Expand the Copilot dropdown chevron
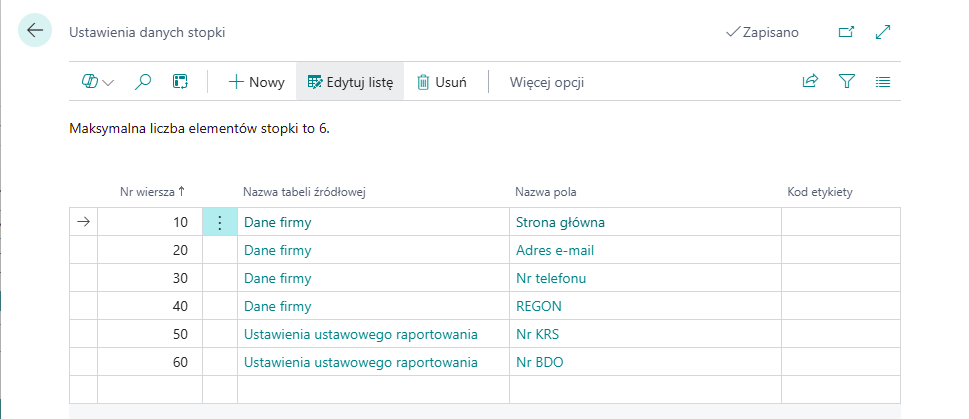969x419 pixels. tap(108, 82)
